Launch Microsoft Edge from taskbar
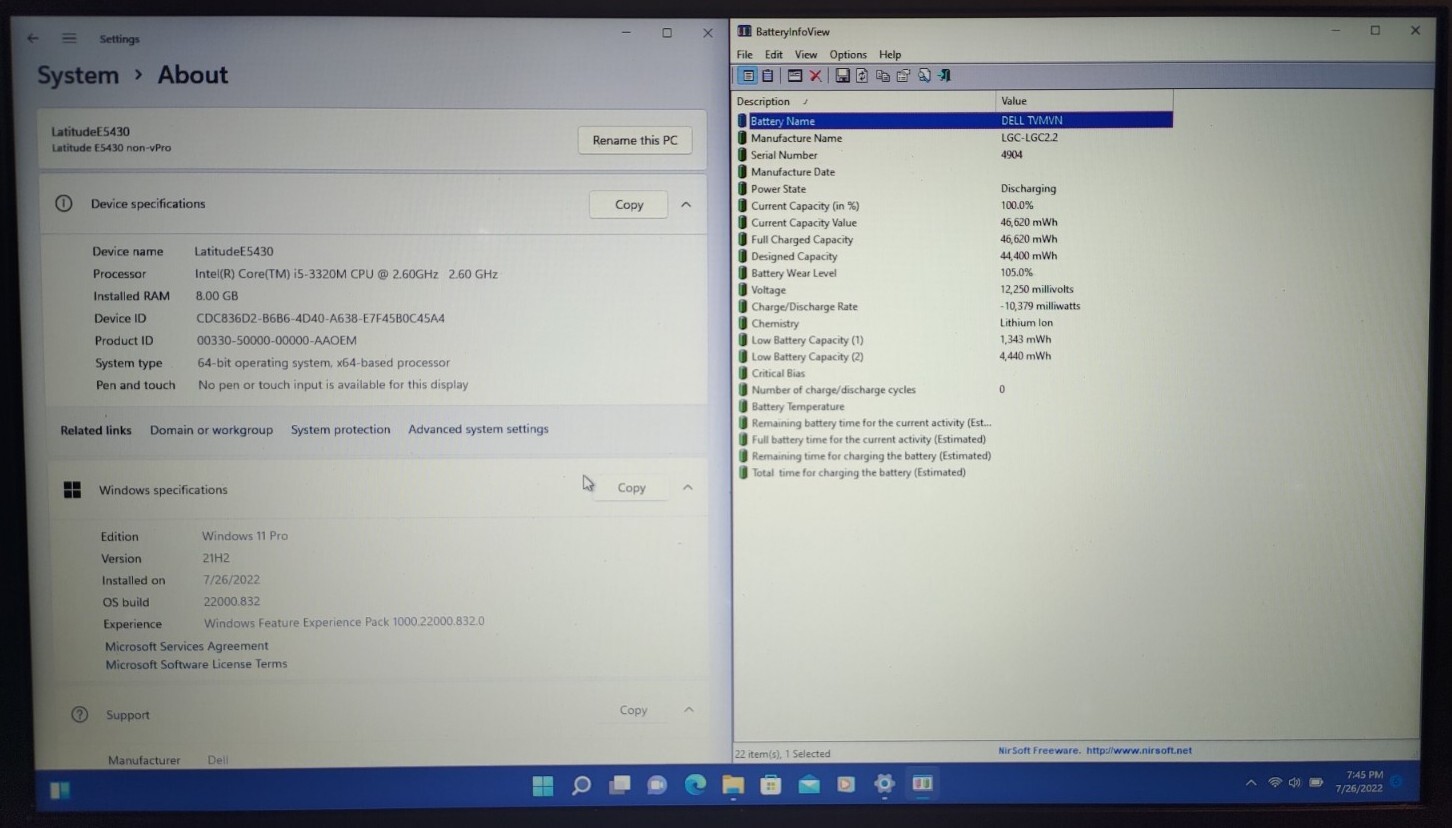 point(695,785)
